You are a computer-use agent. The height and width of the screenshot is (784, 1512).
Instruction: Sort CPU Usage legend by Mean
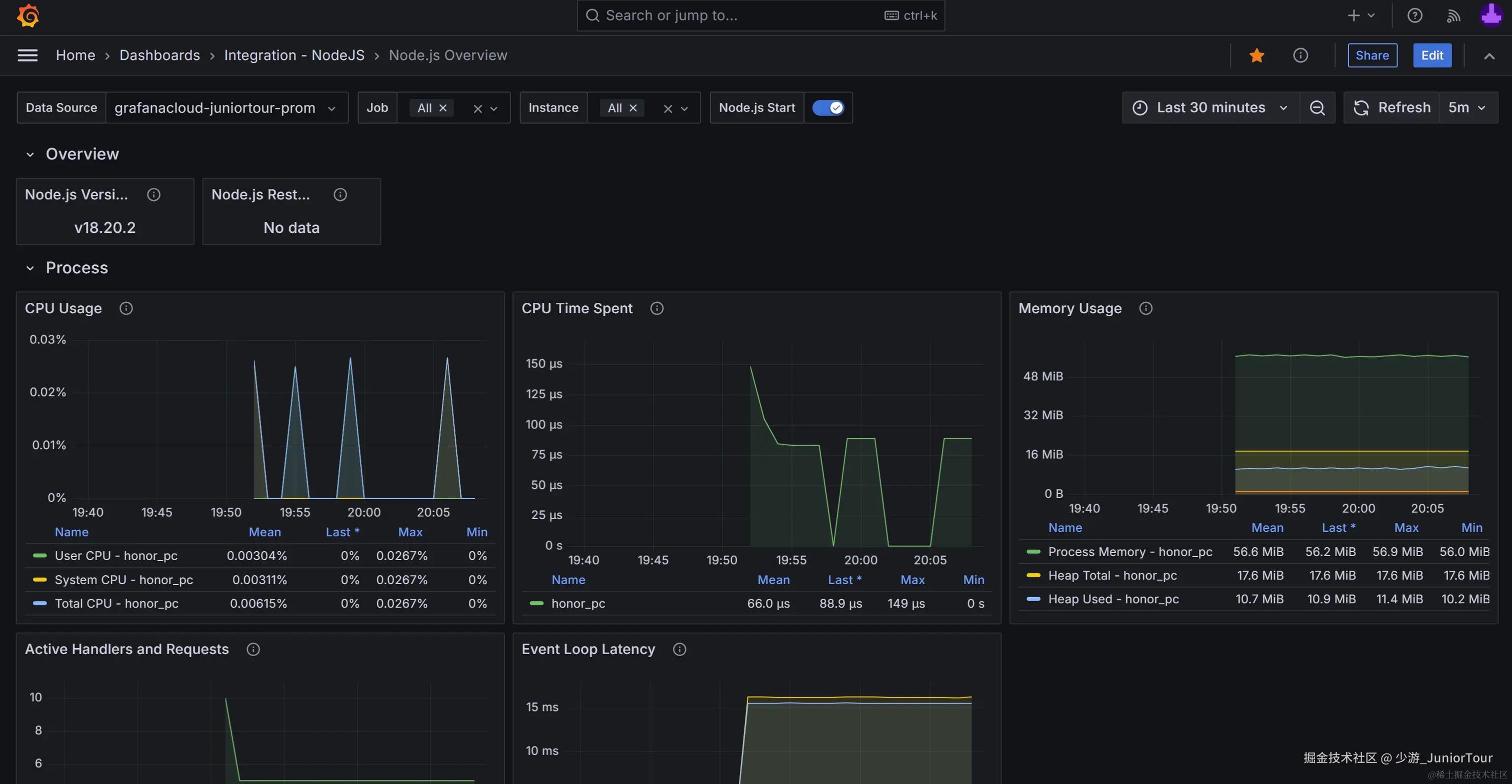click(x=264, y=532)
